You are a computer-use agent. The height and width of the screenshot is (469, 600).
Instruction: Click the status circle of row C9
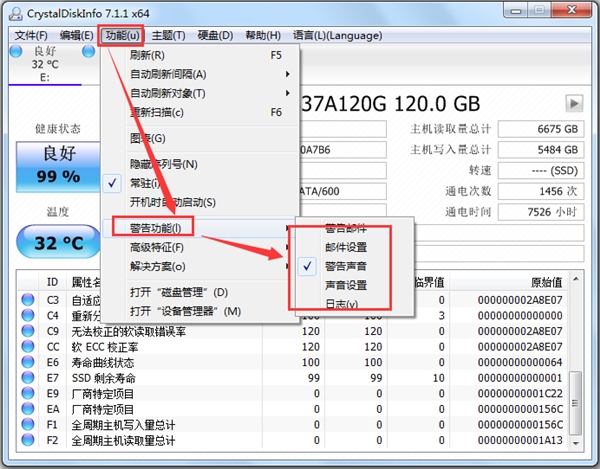[x=28, y=331]
